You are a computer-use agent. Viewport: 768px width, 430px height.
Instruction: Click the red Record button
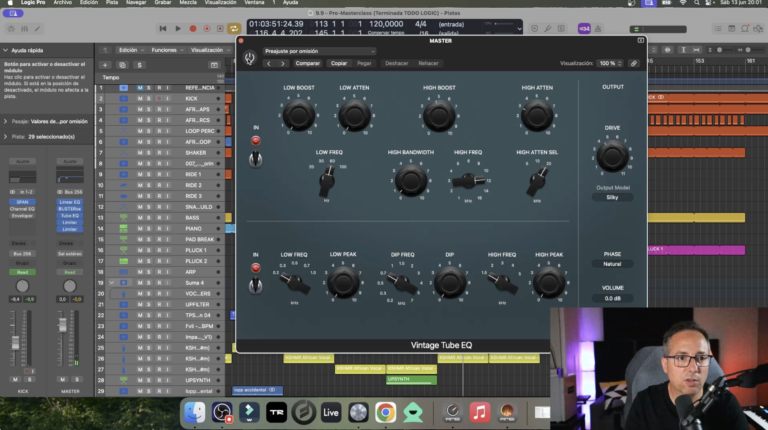(x=193, y=29)
